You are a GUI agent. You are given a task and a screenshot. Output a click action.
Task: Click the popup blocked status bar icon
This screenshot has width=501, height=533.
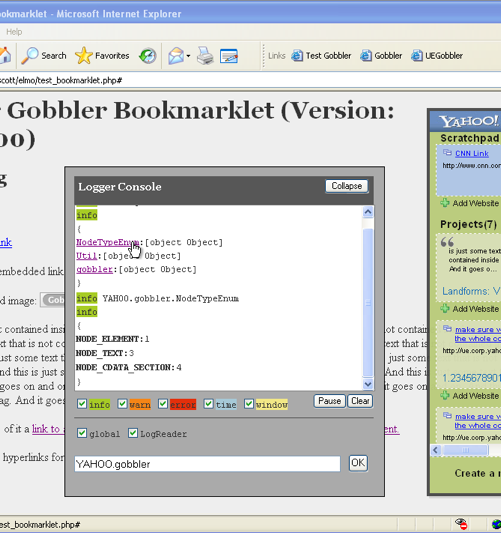point(462,523)
